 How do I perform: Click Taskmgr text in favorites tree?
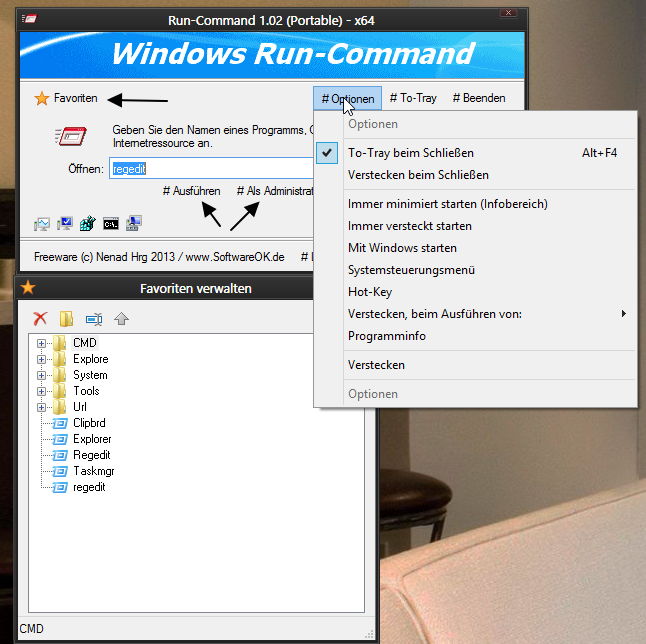[94, 471]
